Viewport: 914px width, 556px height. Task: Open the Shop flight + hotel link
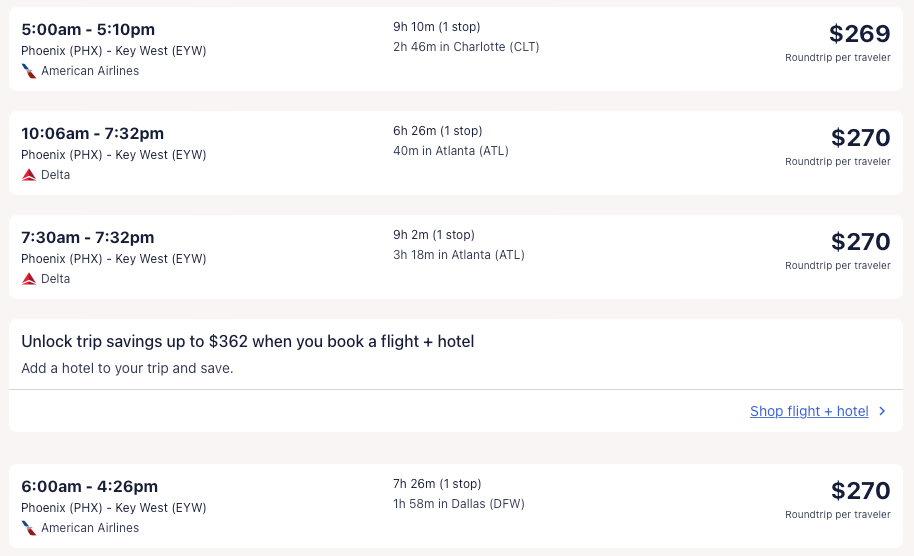pyautogui.click(x=809, y=411)
